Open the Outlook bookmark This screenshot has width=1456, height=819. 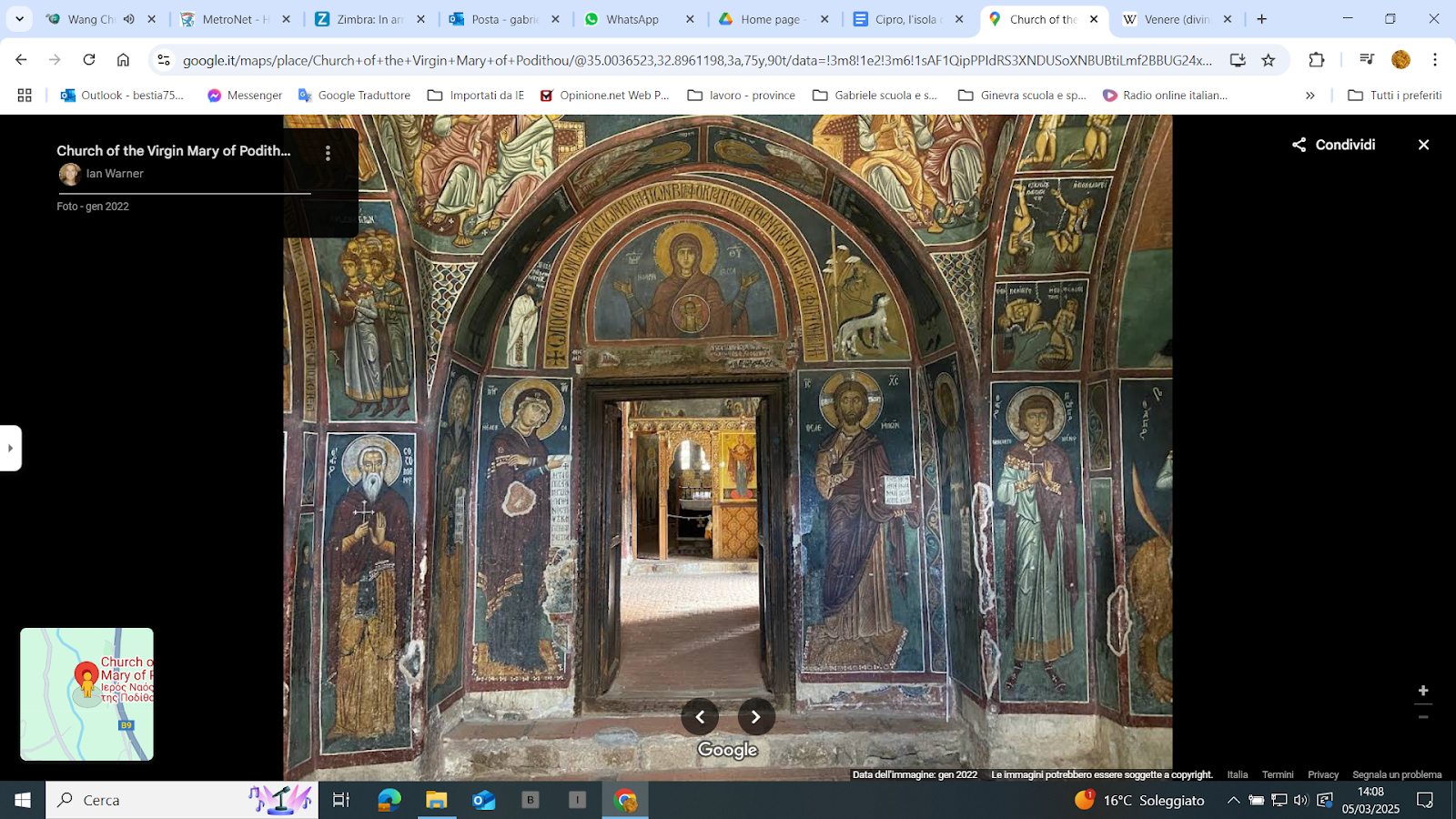122,96
